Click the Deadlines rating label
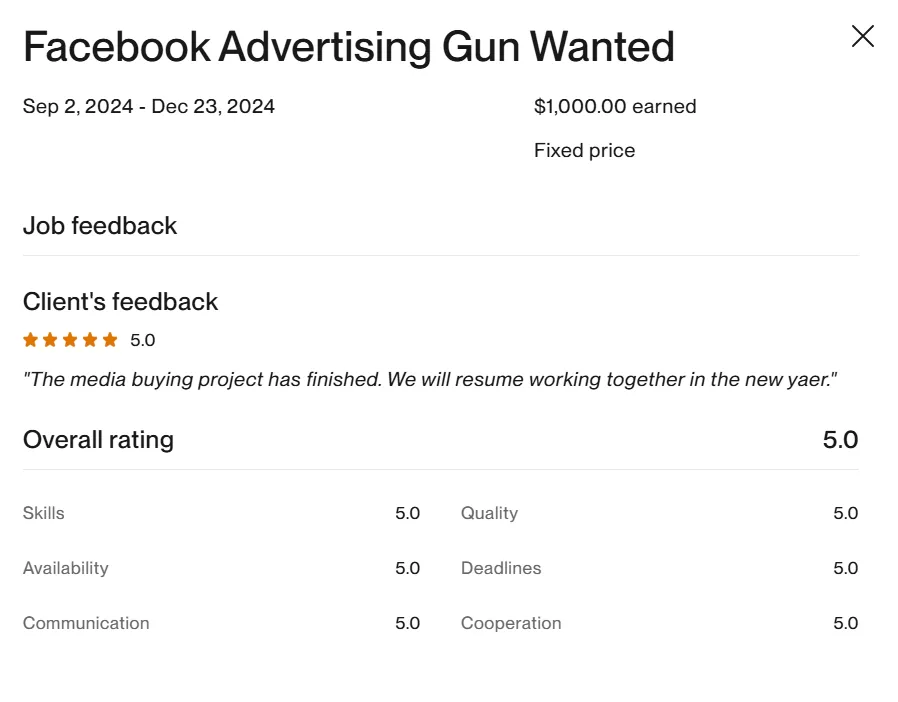Image resolution: width=898 pixels, height=702 pixels. 501,568
